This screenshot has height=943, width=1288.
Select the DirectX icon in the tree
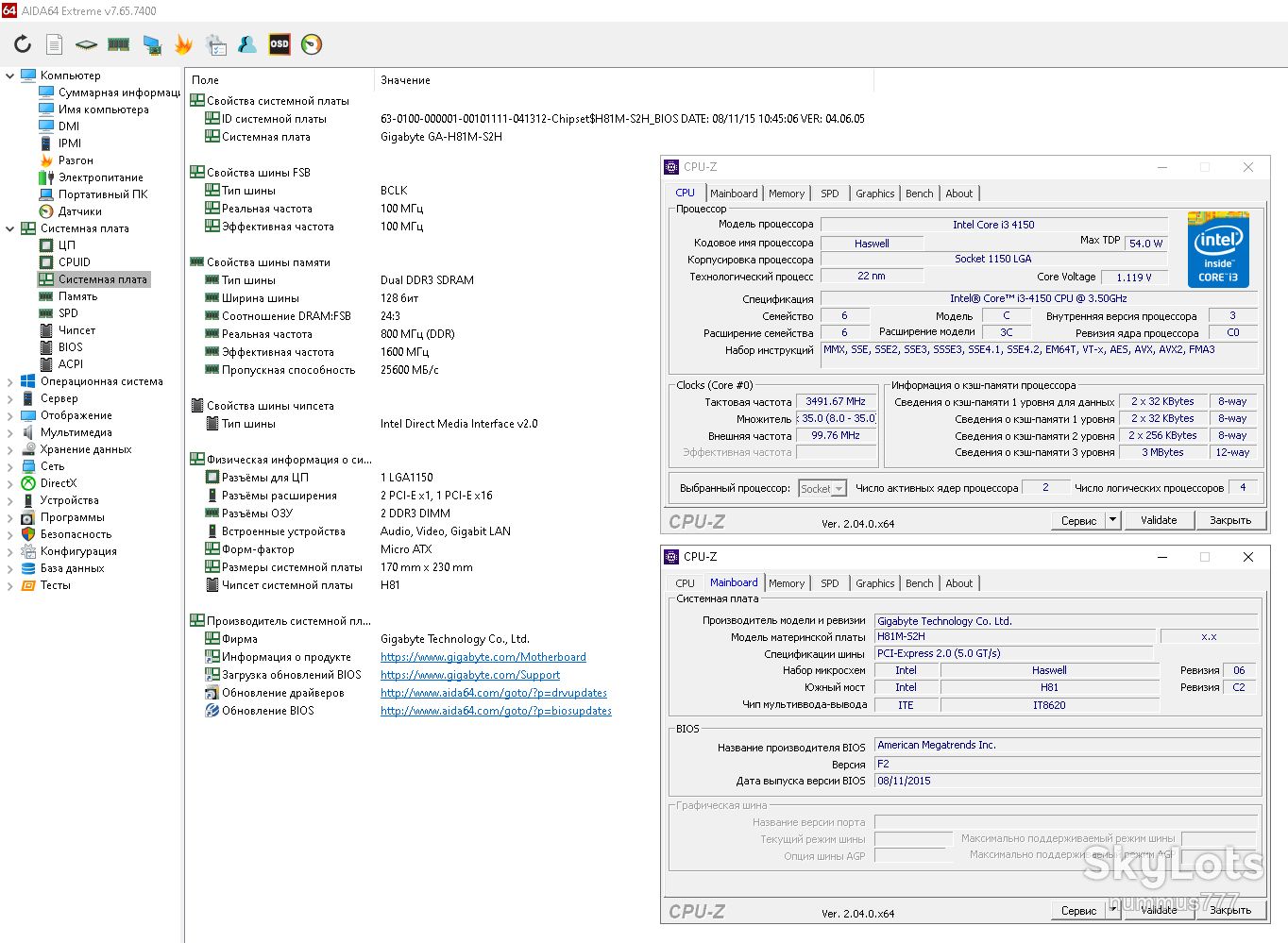[x=28, y=483]
